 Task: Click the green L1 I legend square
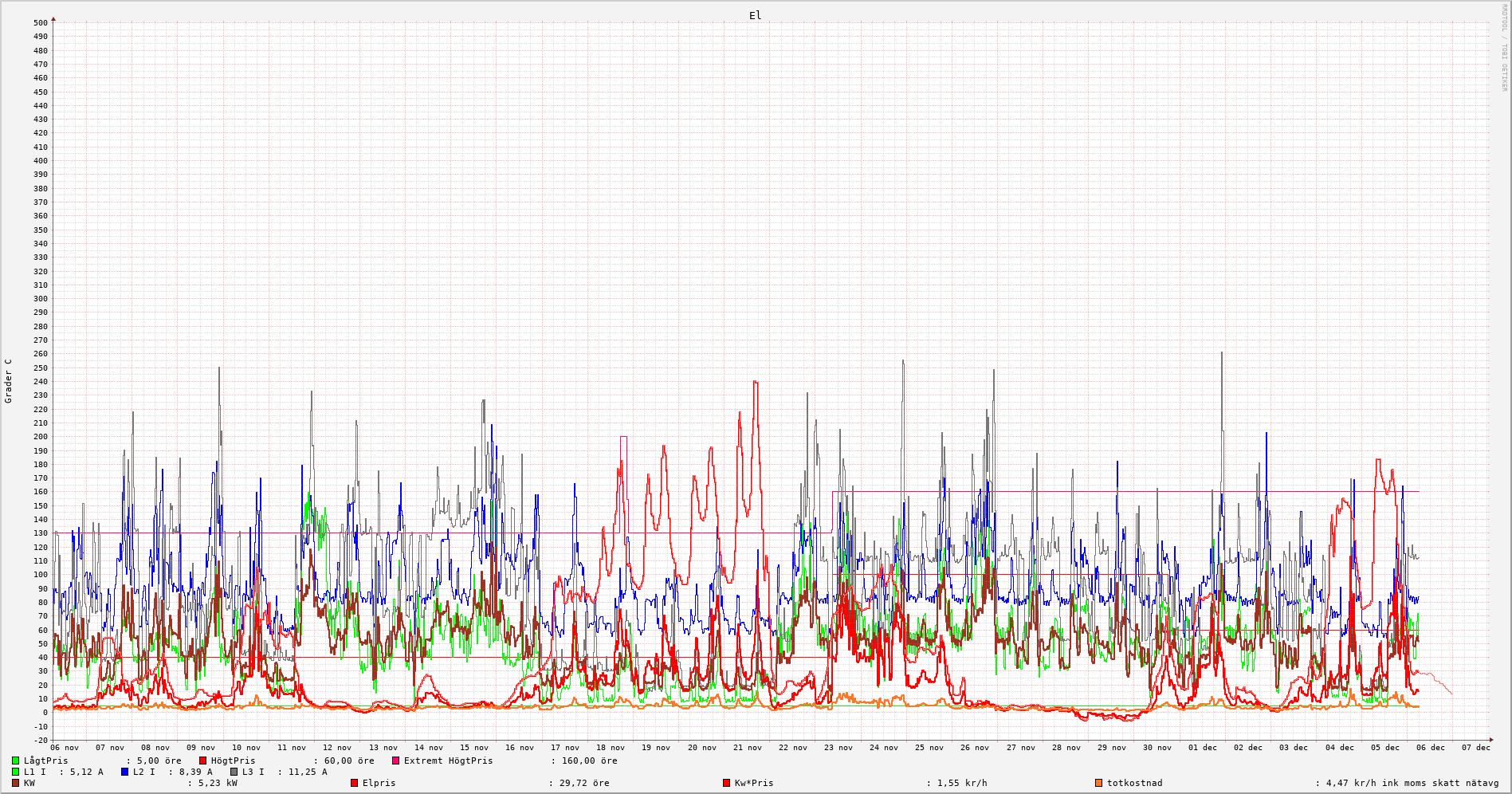pyautogui.click(x=15, y=772)
